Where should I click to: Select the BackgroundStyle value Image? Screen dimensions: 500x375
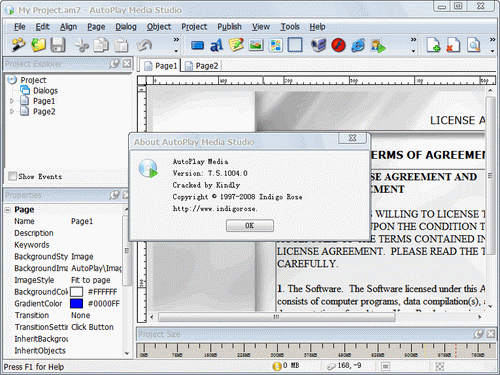click(82, 257)
